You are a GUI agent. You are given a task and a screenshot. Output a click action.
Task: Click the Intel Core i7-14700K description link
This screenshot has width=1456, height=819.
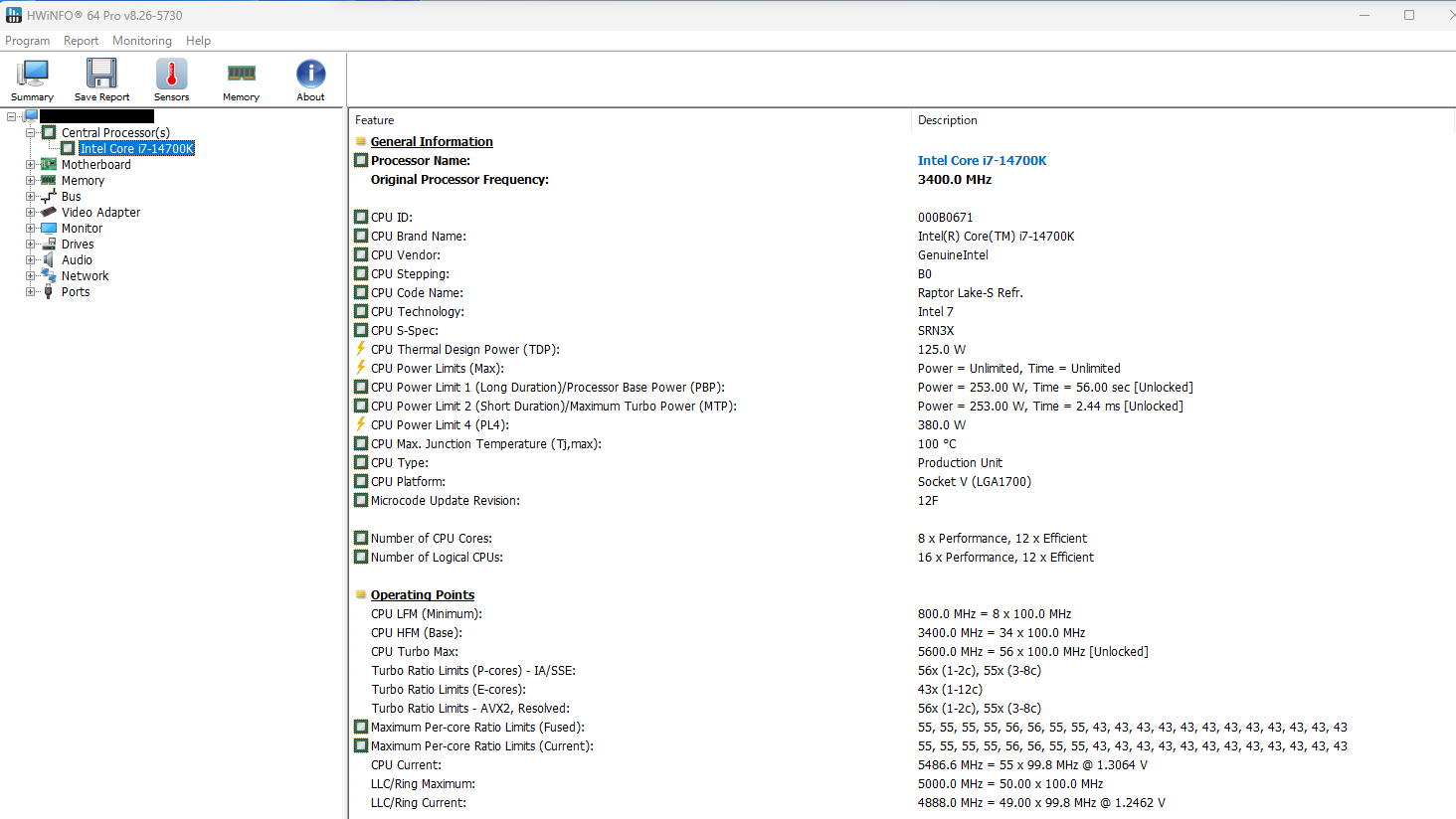pos(982,161)
